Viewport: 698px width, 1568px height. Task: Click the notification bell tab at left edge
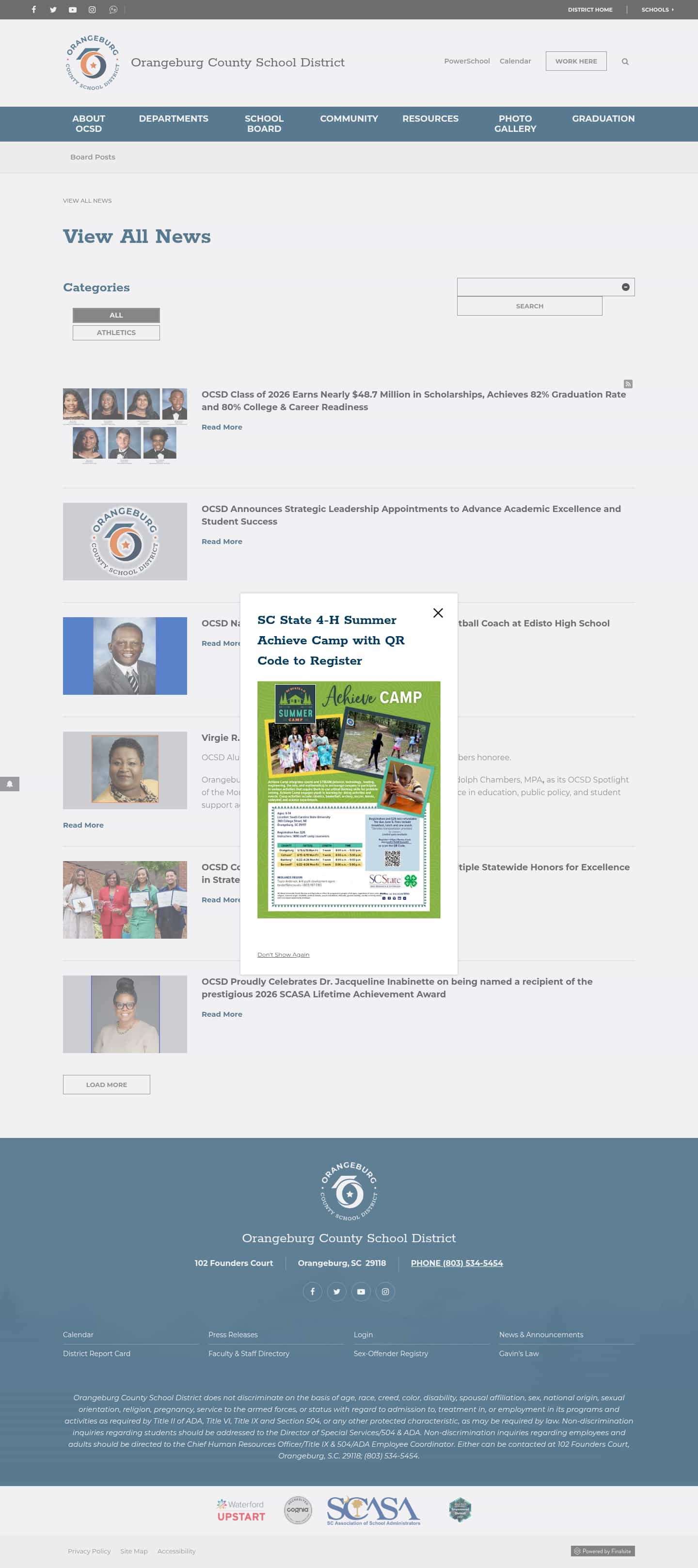coord(10,784)
